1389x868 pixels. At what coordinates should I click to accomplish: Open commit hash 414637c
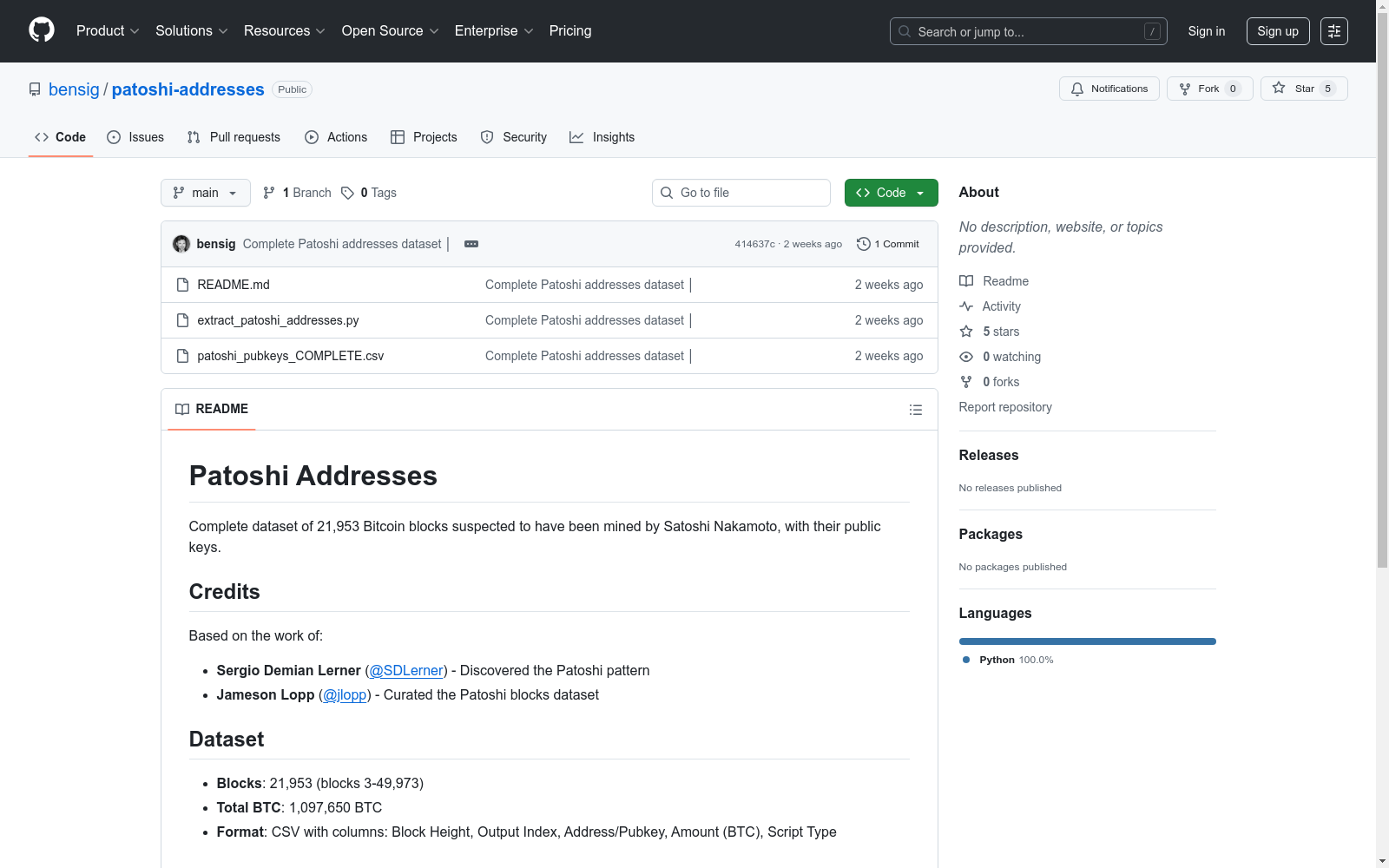(x=754, y=244)
